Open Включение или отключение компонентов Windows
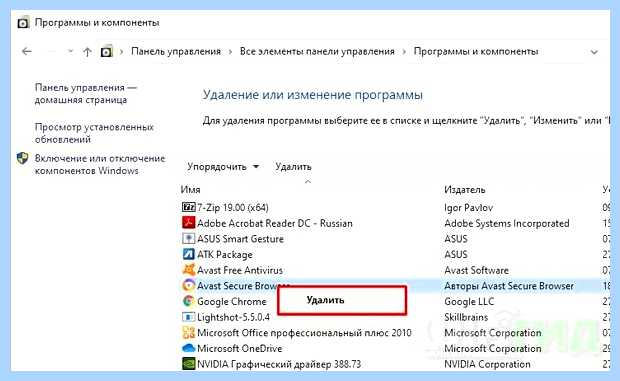The image size is (620, 381). pos(100,164)
